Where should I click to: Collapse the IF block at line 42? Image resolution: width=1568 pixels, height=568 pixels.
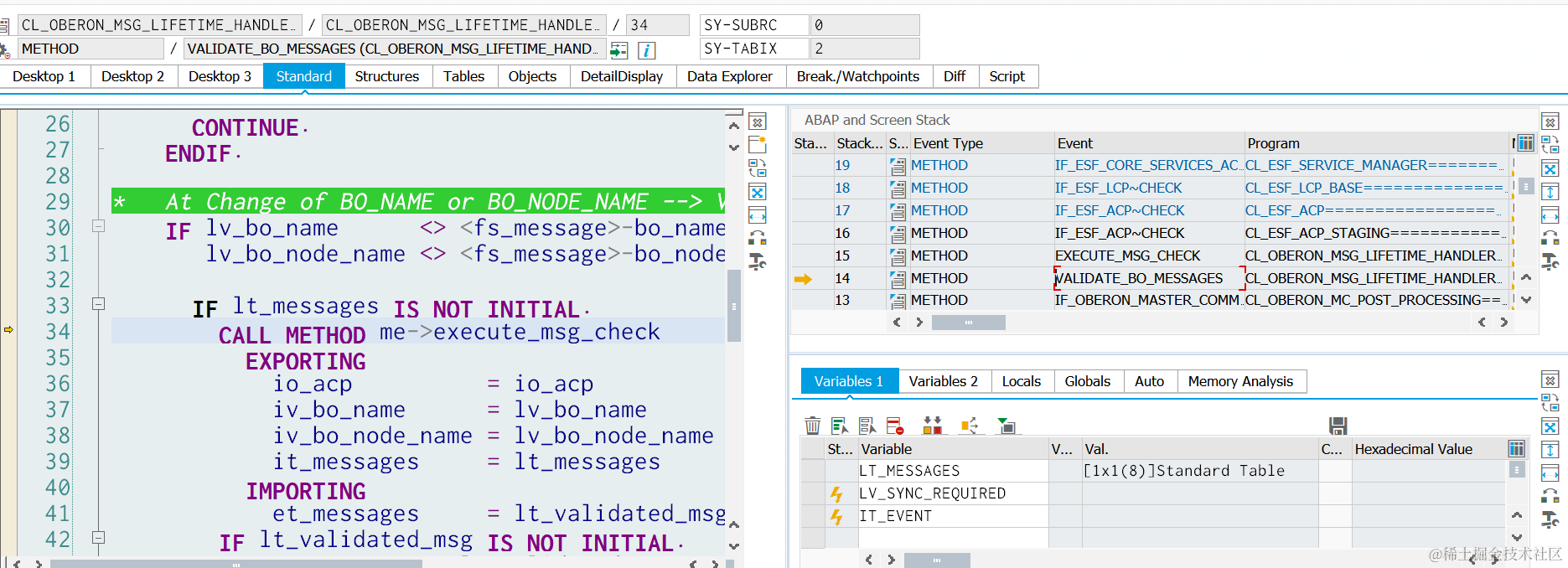[x=98, y=538]
